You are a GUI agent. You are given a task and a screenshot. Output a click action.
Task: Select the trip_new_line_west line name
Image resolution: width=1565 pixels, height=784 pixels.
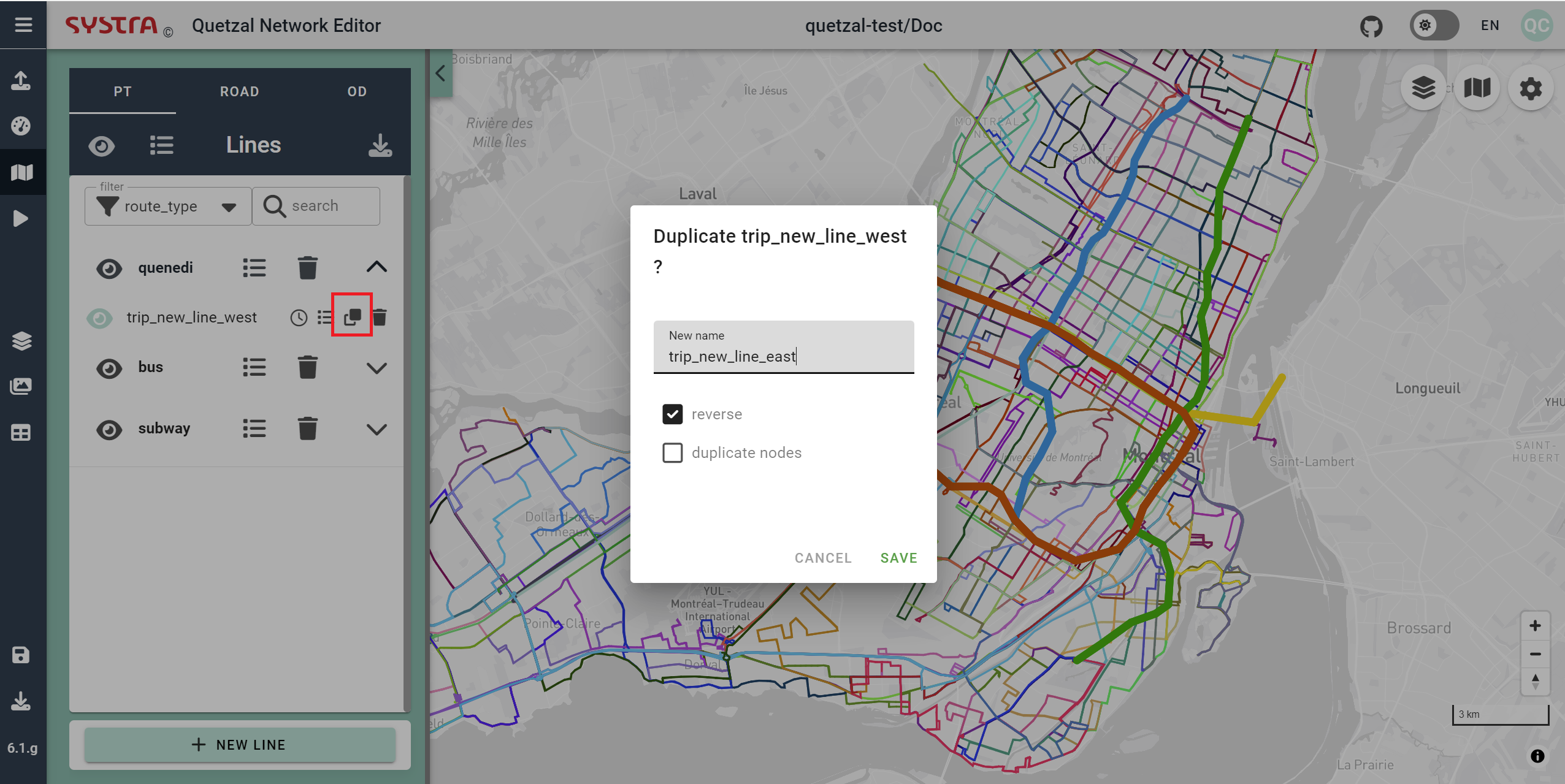pyautogui.click(x=192, y=318)
